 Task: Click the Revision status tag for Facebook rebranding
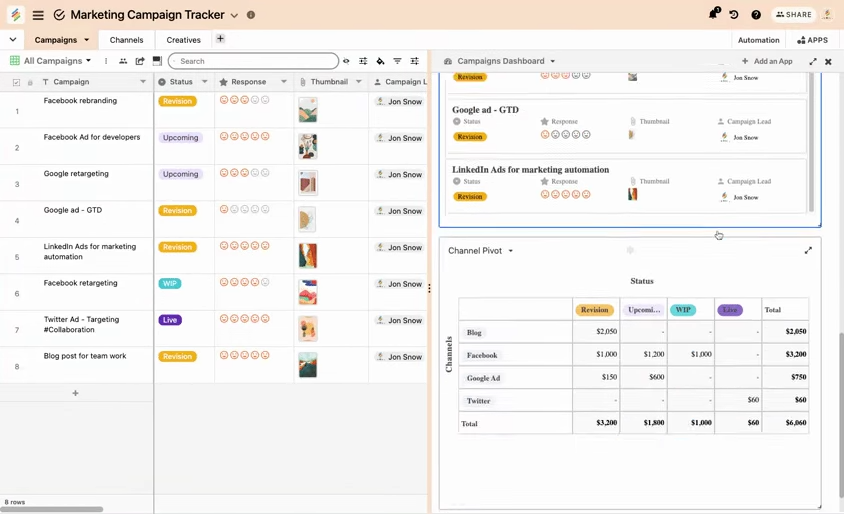point(178,101)
